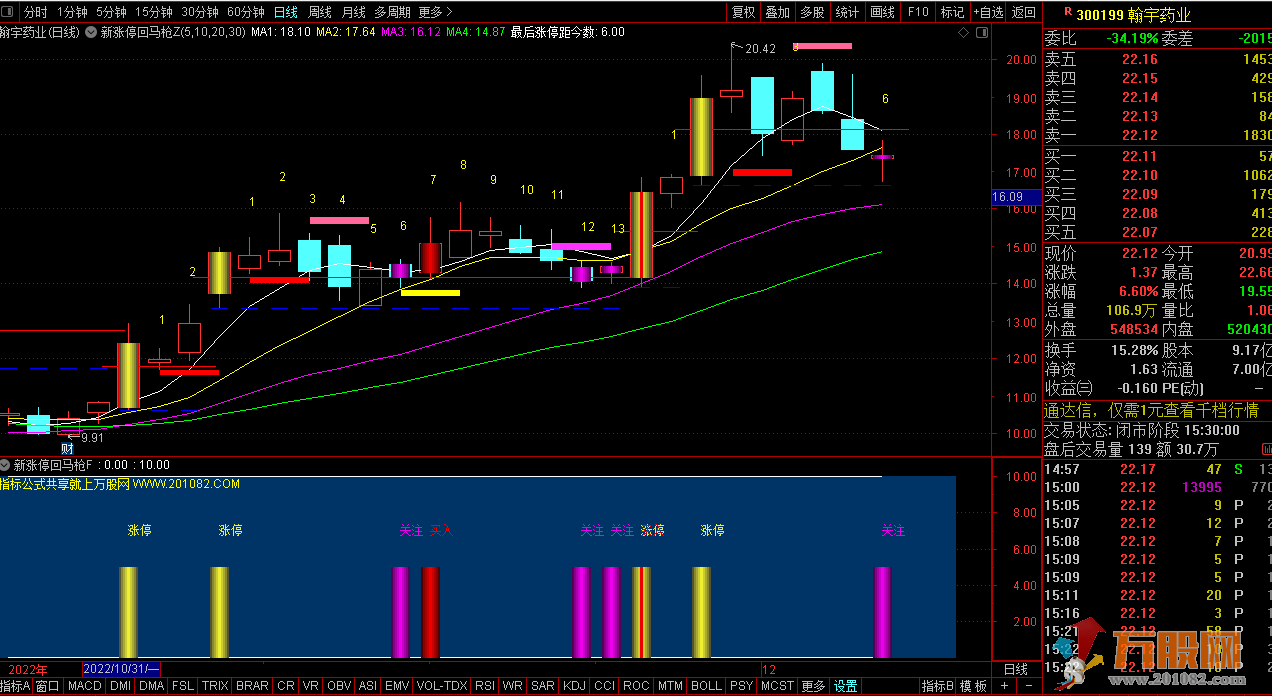Click the 返回 back button
This screenshot has height=696, width=1272.
(1023, 12)
